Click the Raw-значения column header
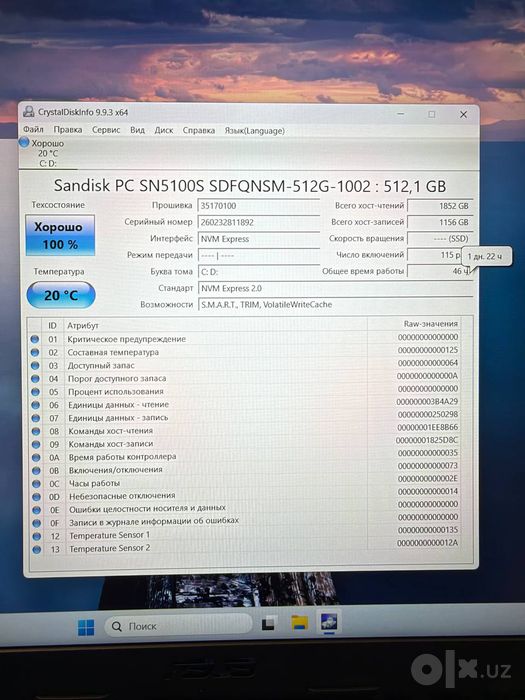The image size is (525, 700). pyautogui.click(x=430, y=324)
